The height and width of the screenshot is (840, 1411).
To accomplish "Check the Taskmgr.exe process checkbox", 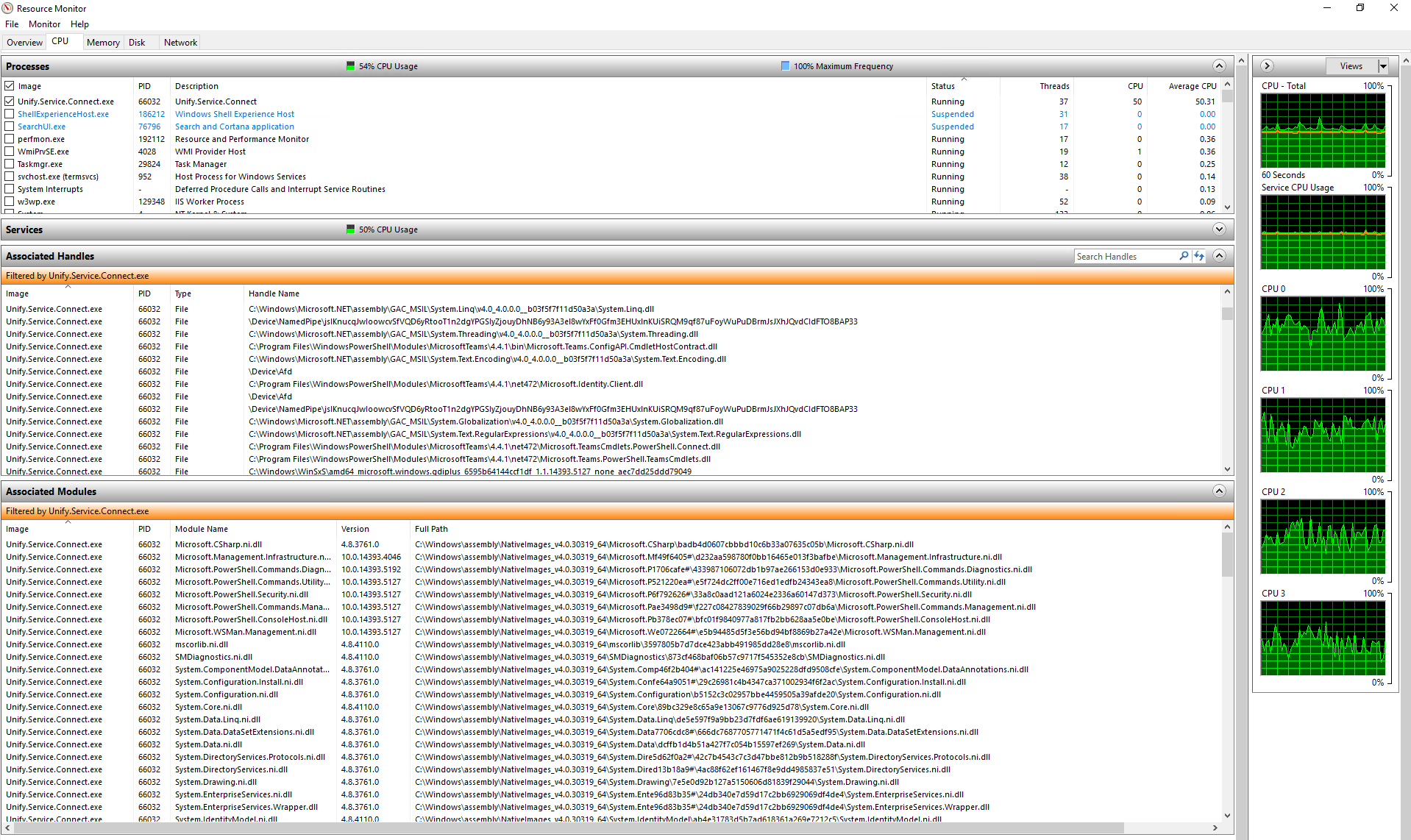I will tap(10, 164).
